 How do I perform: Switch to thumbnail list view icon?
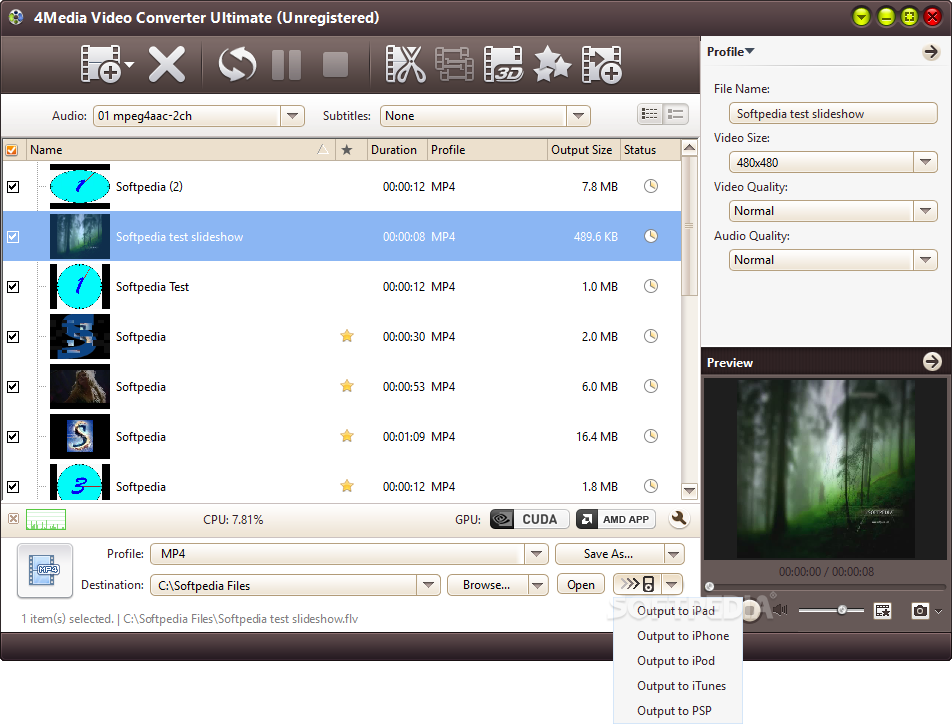coord(650,114)
